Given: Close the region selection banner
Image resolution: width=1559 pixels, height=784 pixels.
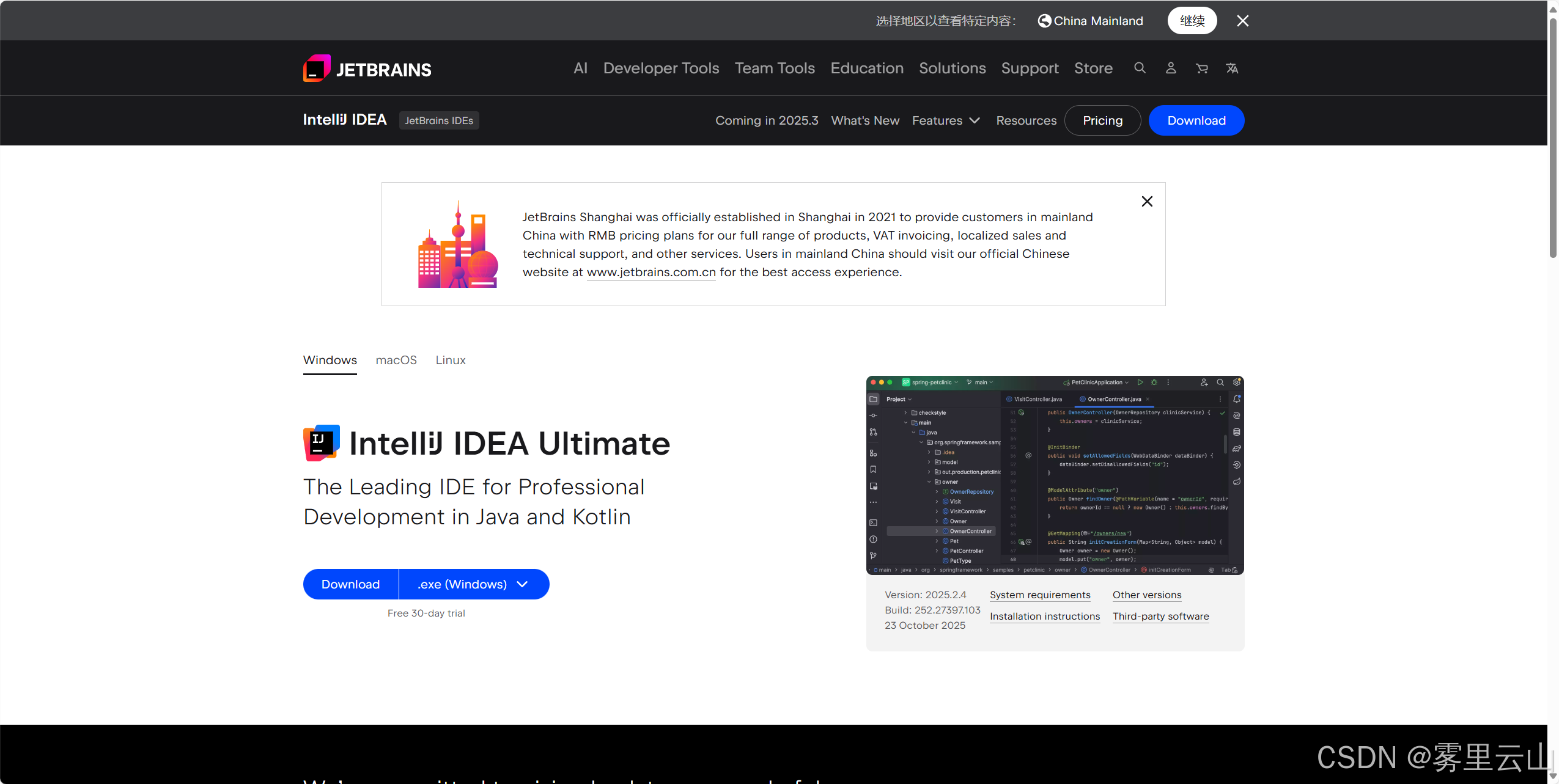Looking at the screenshot, I should tap(1242, 21).
